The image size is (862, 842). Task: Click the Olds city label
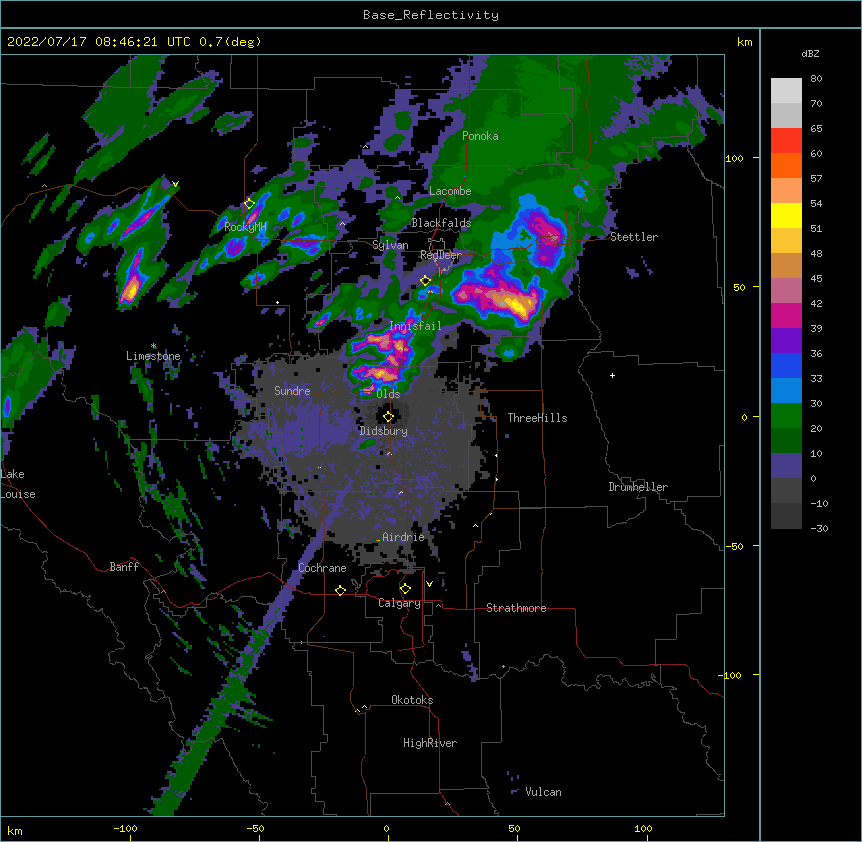click(x=388, y=394)
